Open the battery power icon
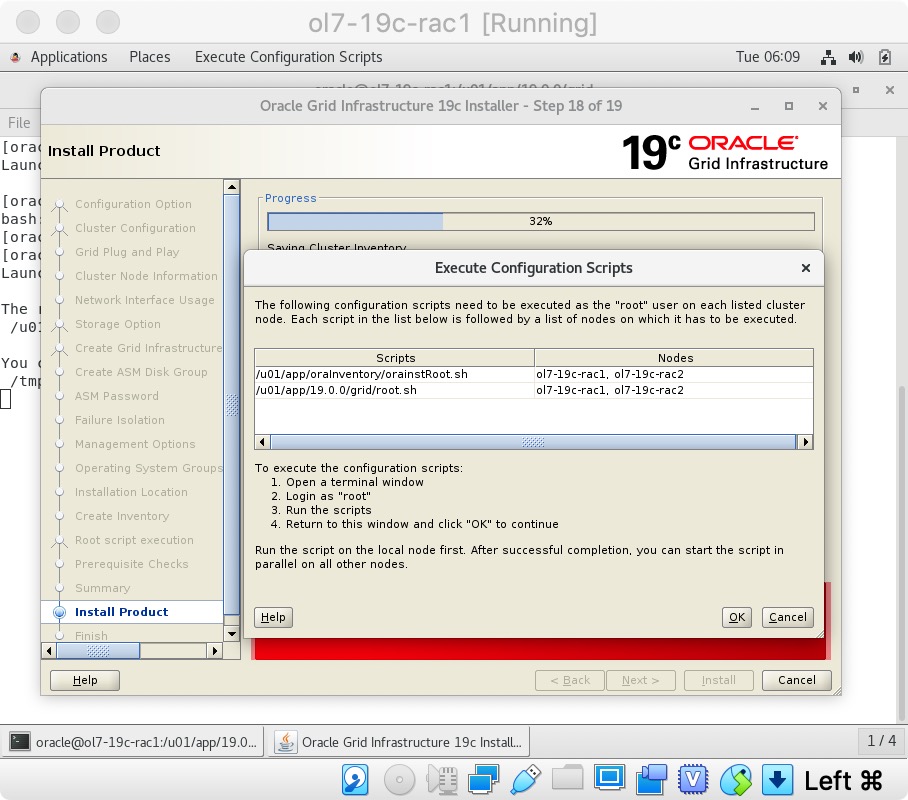The height and width of the screenshot is (800, 908). coord(884,57)
